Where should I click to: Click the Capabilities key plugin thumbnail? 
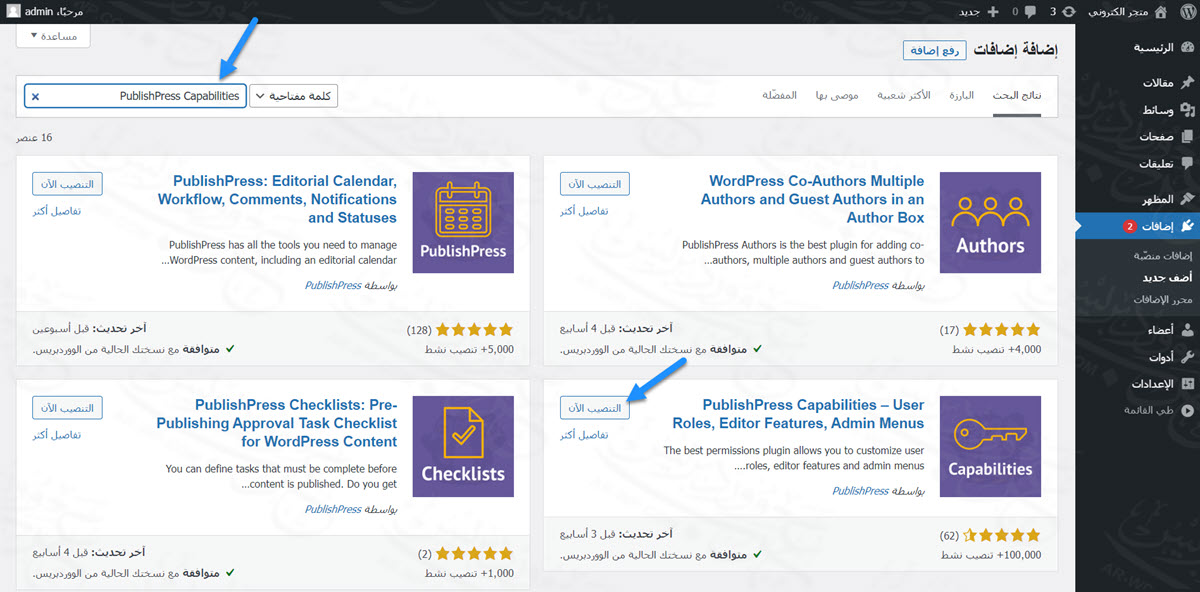coord(990,446)
